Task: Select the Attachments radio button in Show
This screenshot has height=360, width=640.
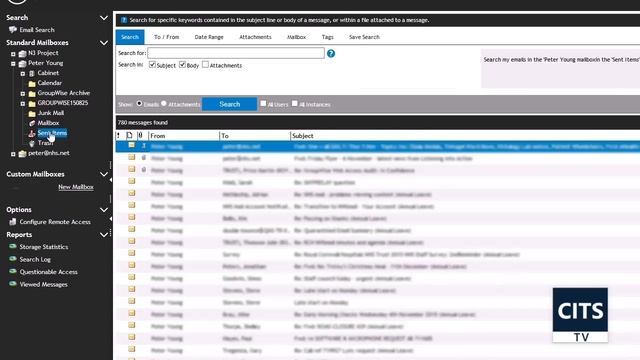Action: 164,104
